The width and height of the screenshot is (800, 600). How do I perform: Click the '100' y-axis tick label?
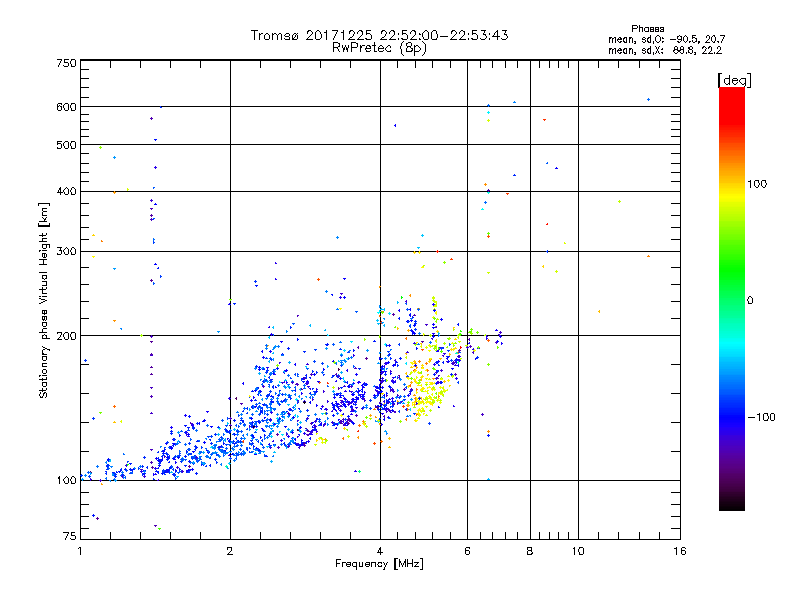tap(66, 481)
